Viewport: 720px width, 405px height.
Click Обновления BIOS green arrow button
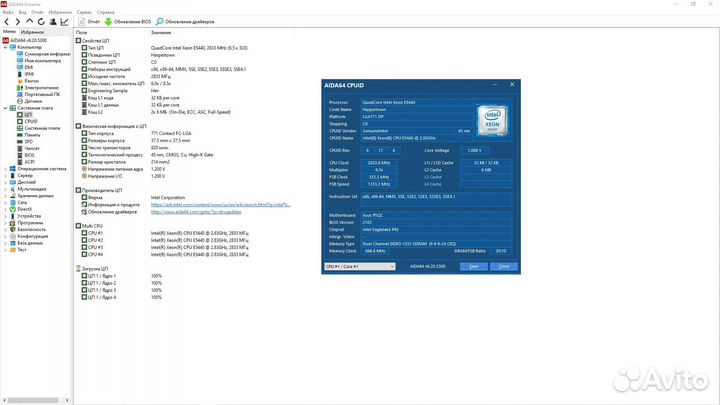coord(128,22)
